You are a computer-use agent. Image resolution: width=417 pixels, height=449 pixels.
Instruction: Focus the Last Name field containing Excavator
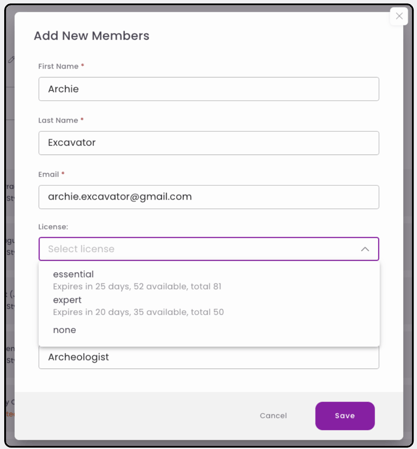coord(209,143)
